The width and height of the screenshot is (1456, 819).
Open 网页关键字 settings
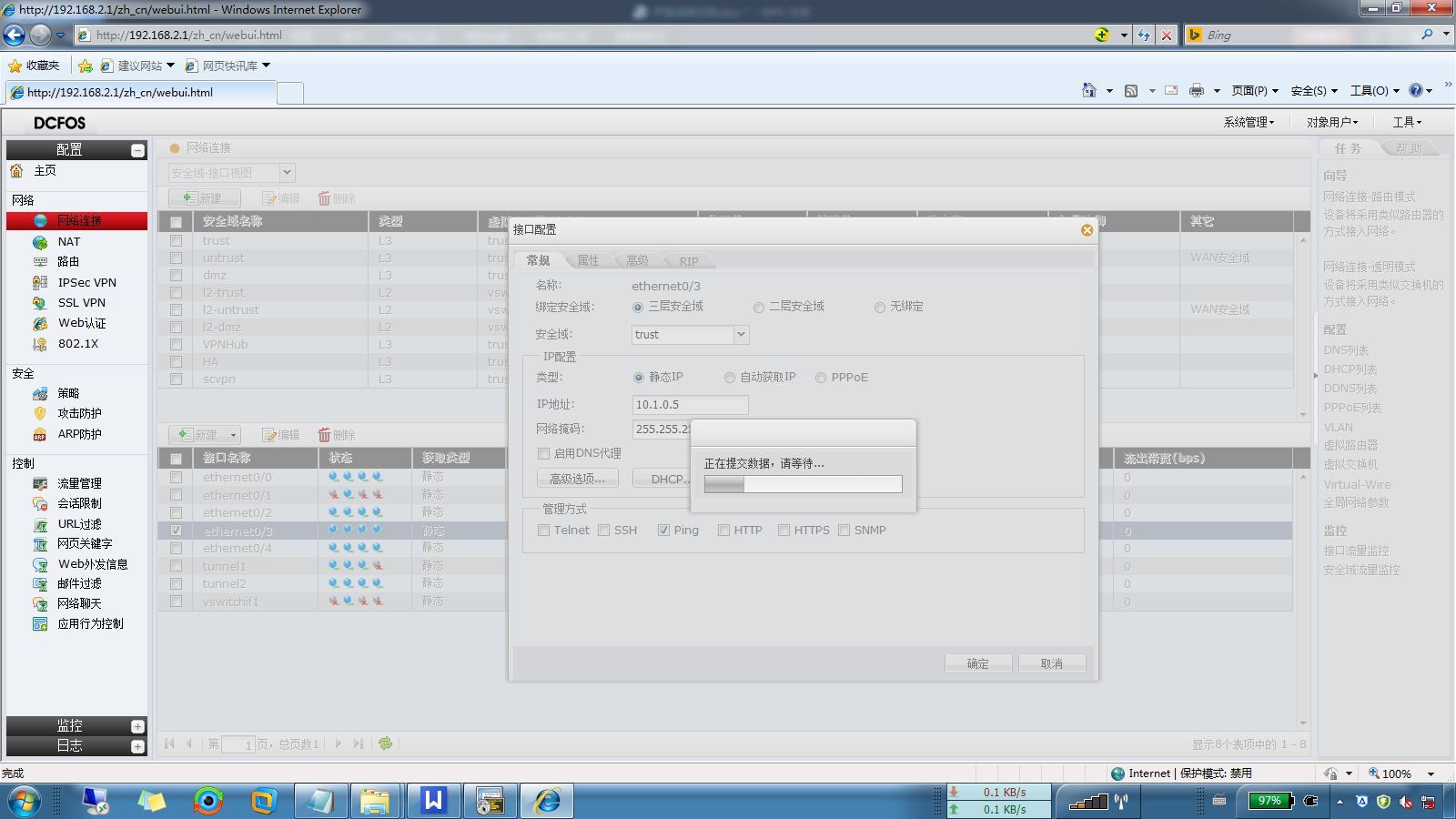click(x=85, y=544)
